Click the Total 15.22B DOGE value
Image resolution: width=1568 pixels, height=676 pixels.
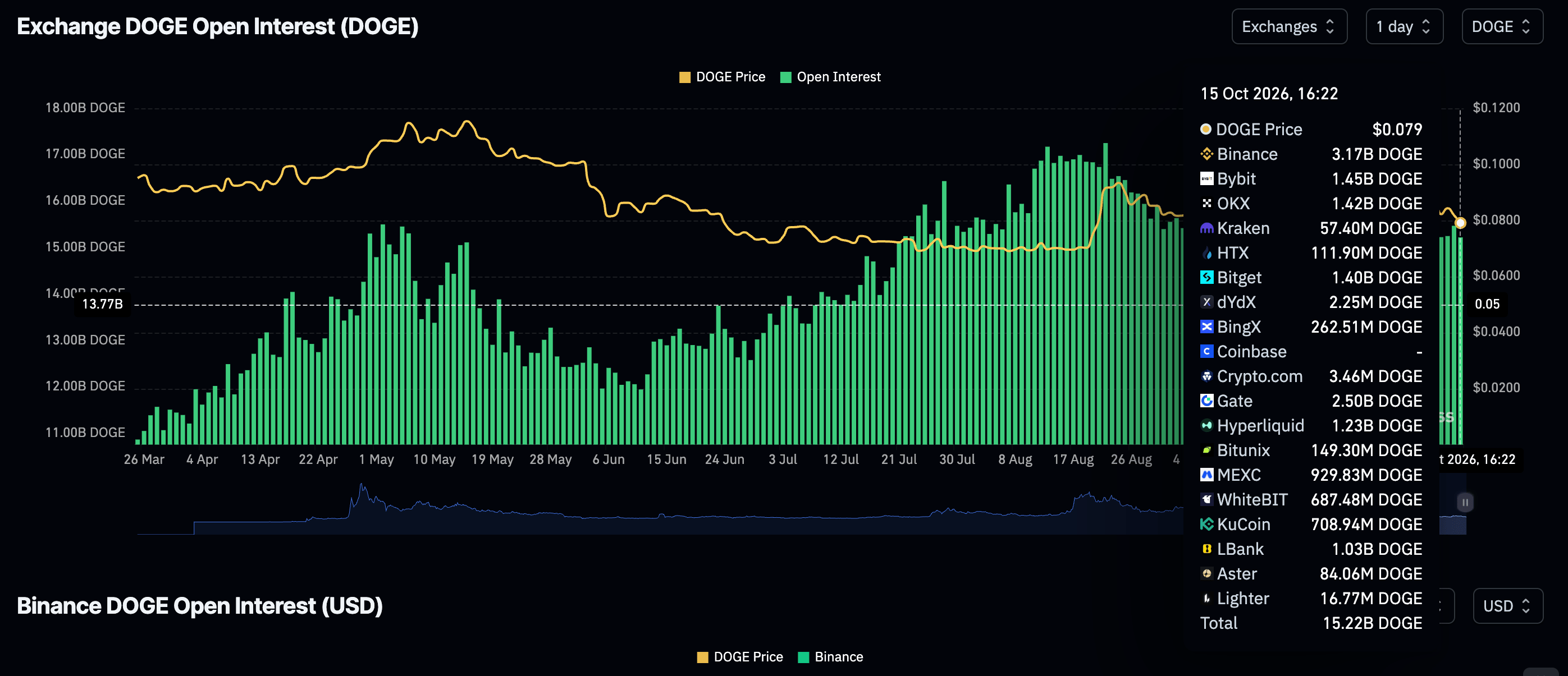(x=1372, y=623)
